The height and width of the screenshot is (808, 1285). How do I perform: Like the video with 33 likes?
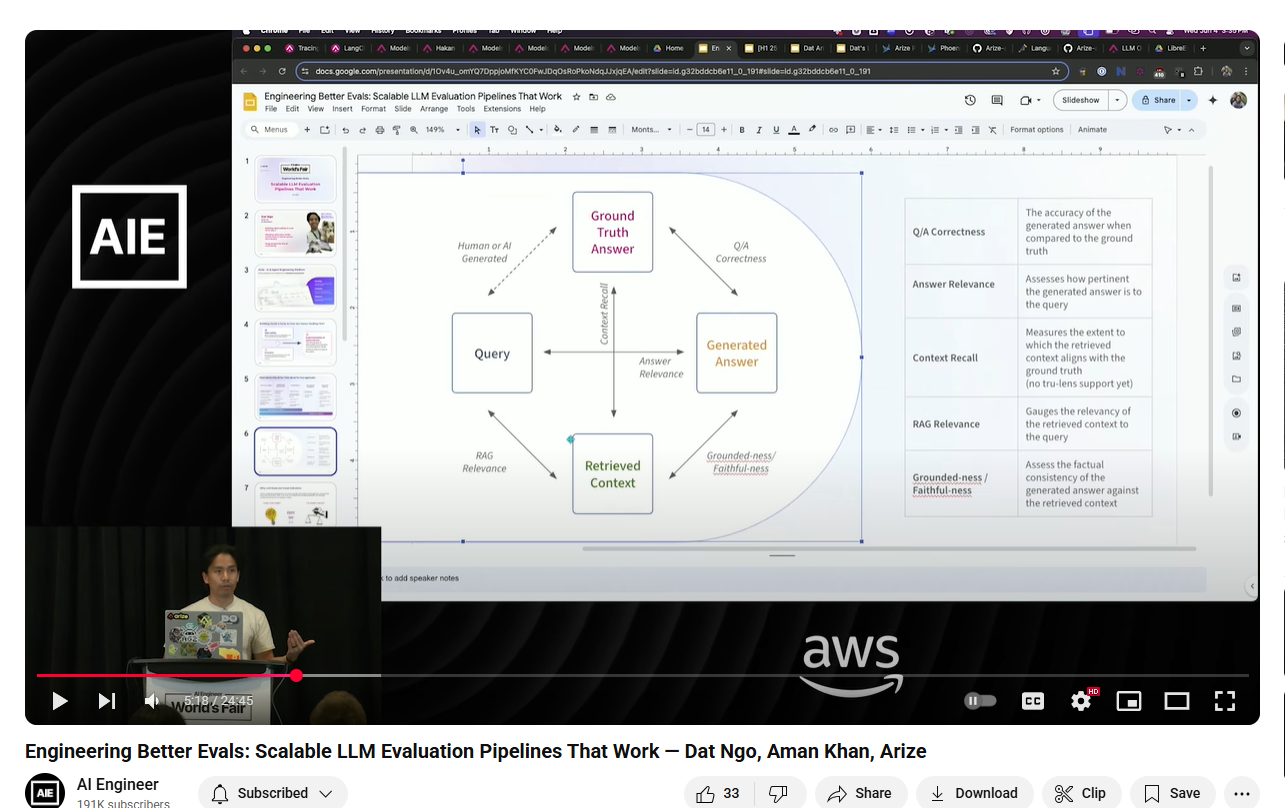point(719,793)
